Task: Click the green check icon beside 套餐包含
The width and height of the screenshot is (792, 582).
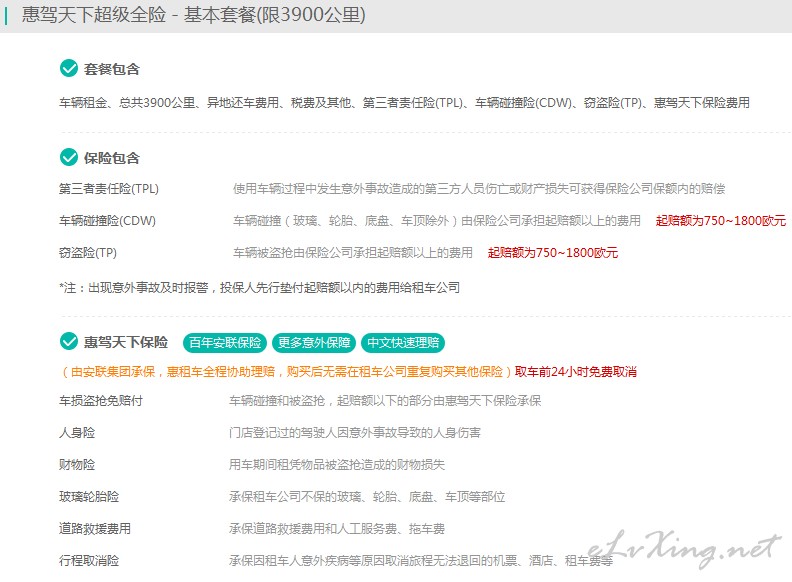Action: coord(69,68)
